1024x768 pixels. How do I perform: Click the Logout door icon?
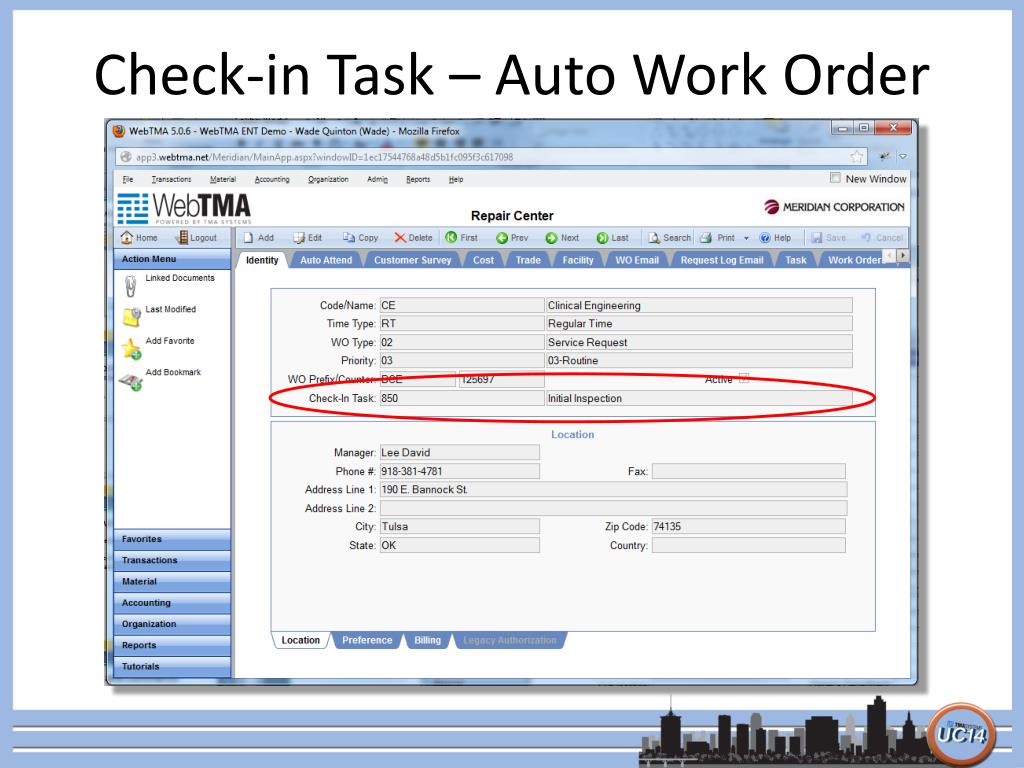click(182, 238)
